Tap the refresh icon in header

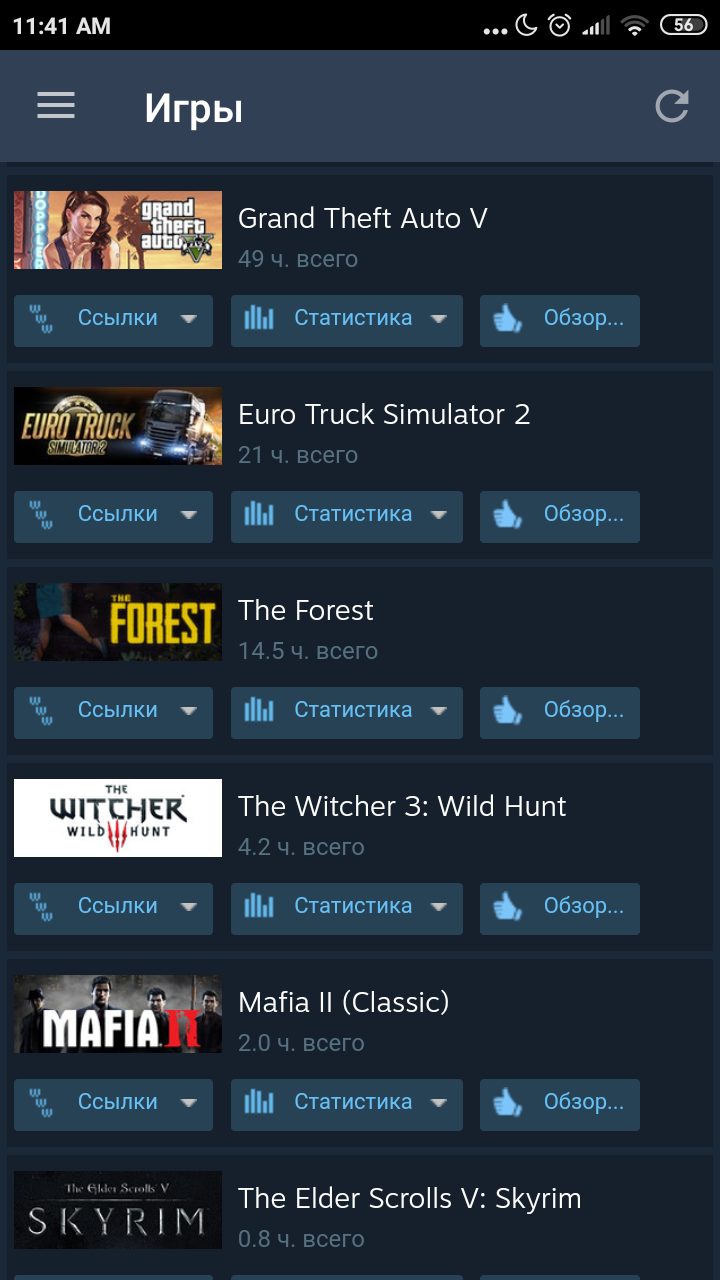click(672, 106)
